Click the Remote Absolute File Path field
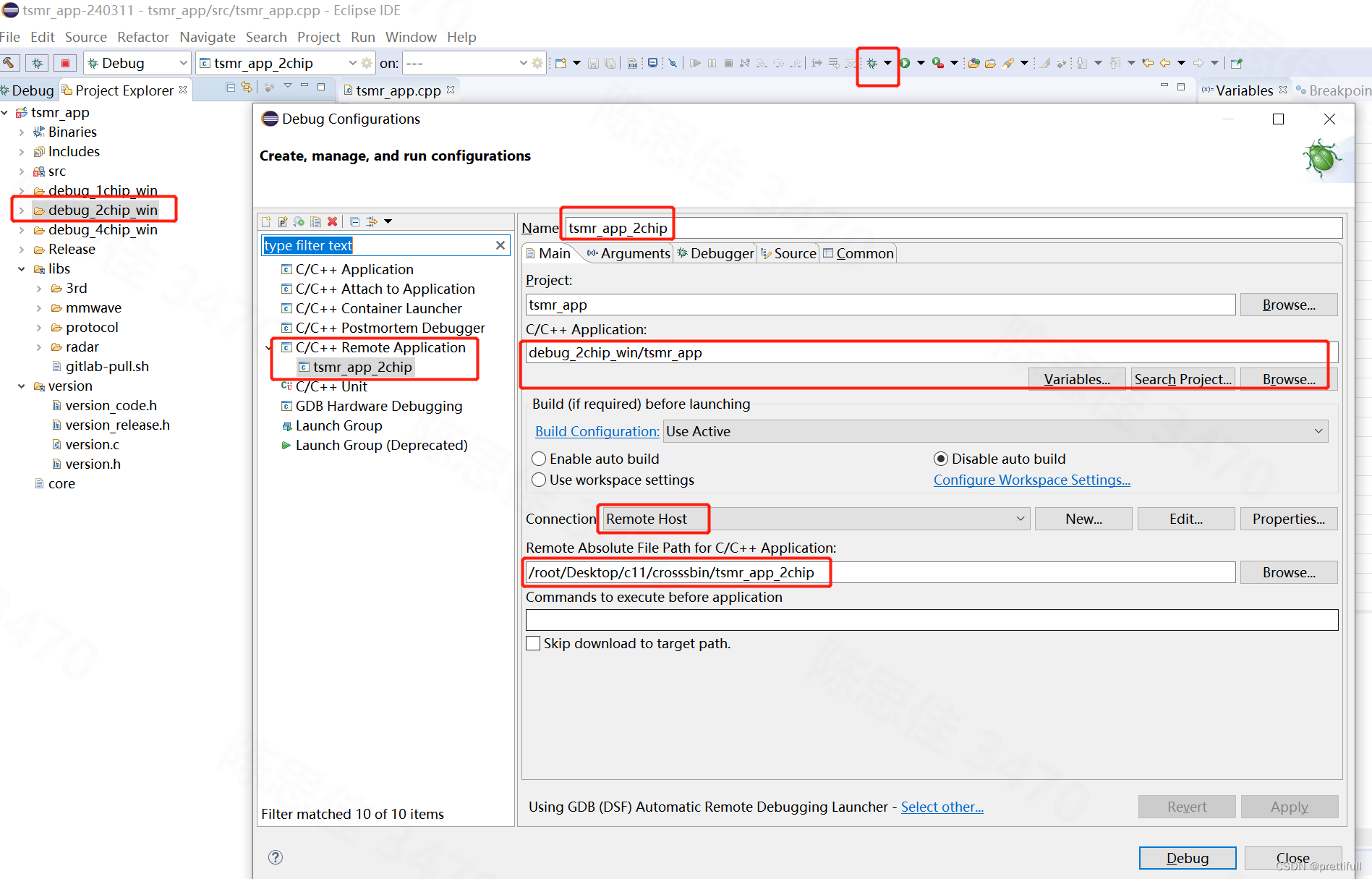 pyautogui.click(x=880, y=572)
